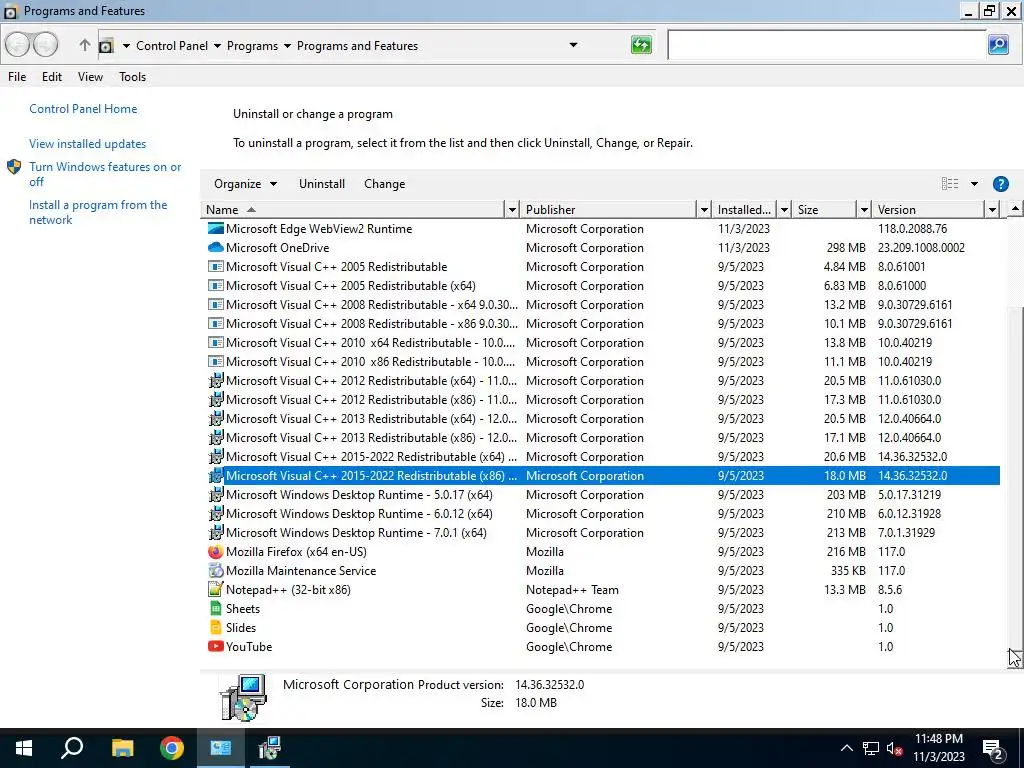1024x768 pixels.
Task: Click the list scrollbar up arrow
Action: [x=1015, y=209]
